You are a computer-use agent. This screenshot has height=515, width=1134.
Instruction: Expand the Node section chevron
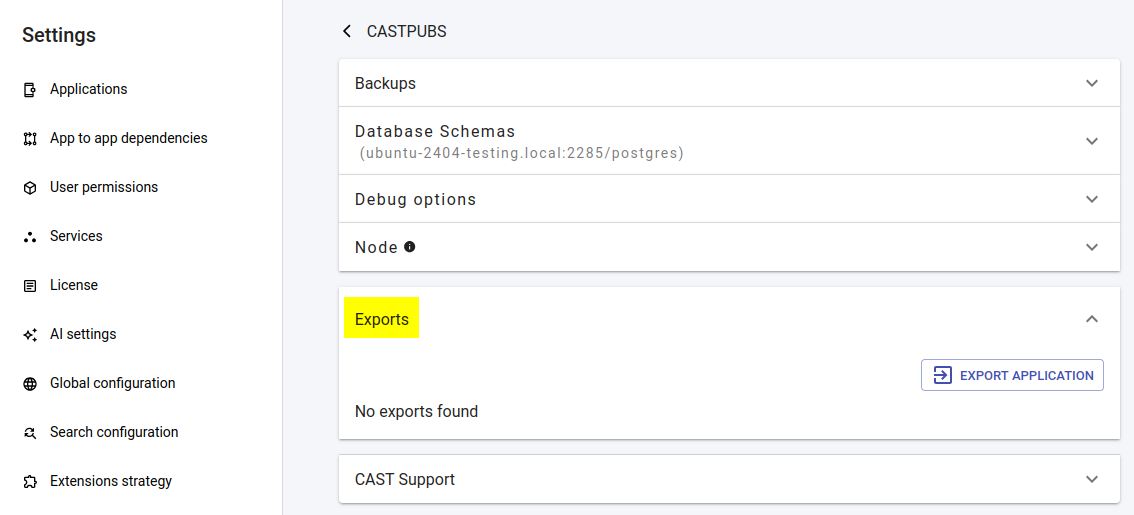(1092, 247)
